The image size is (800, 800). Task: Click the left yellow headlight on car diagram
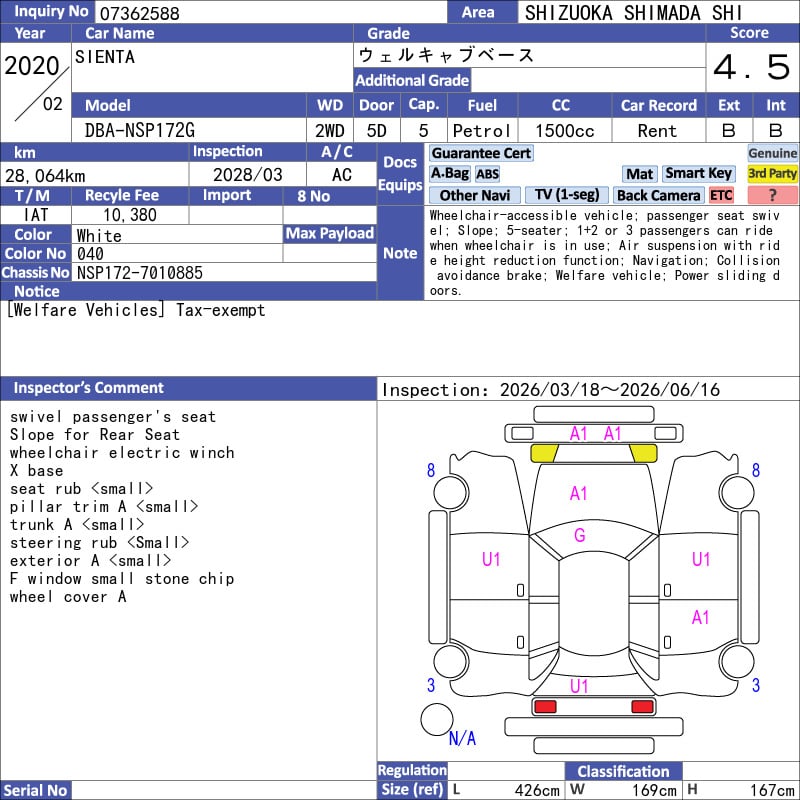point(544,453)
